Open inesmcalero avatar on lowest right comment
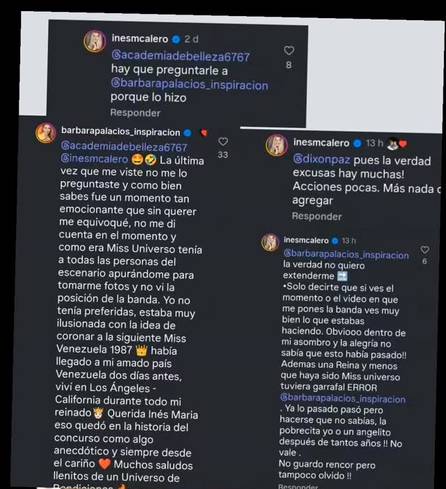 (270, 242)
